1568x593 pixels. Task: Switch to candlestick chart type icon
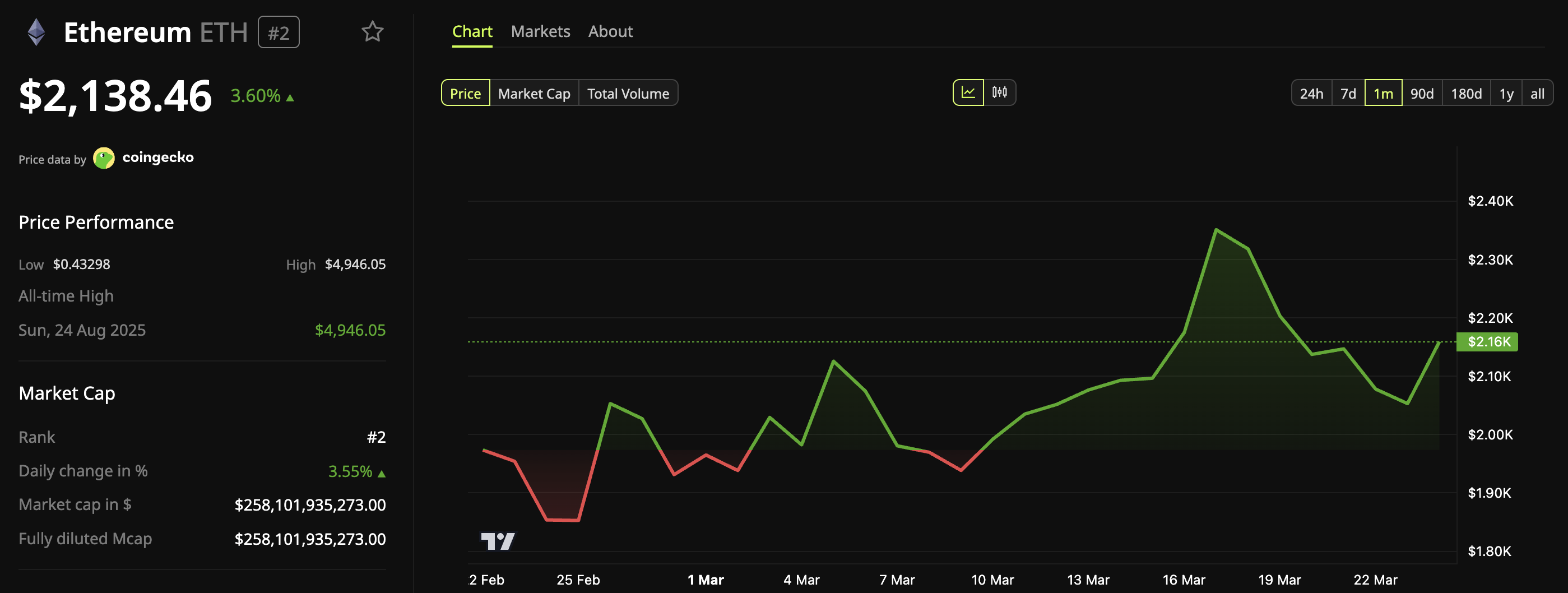click(1001, 92)
